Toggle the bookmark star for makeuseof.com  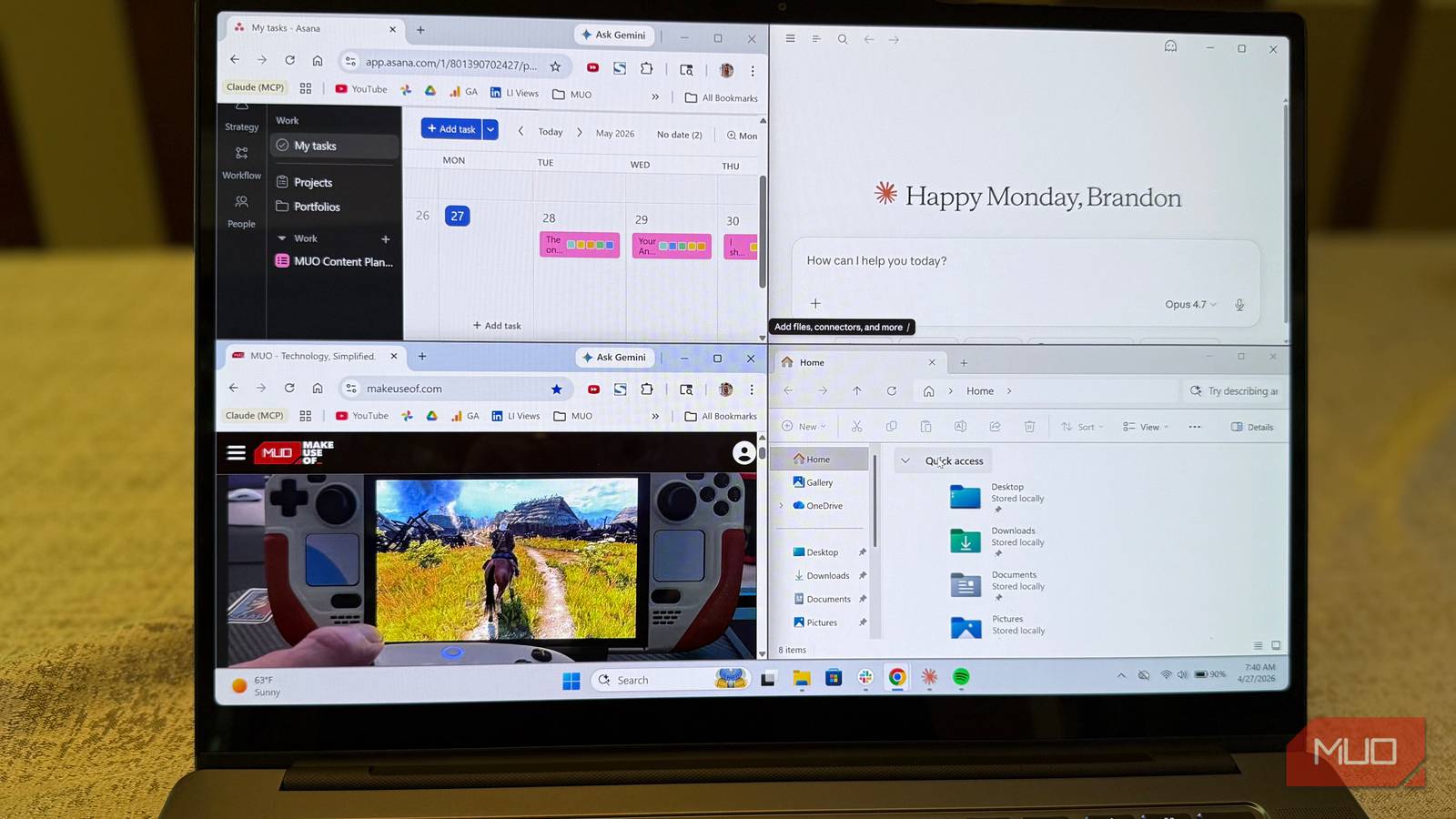(556, 389)
